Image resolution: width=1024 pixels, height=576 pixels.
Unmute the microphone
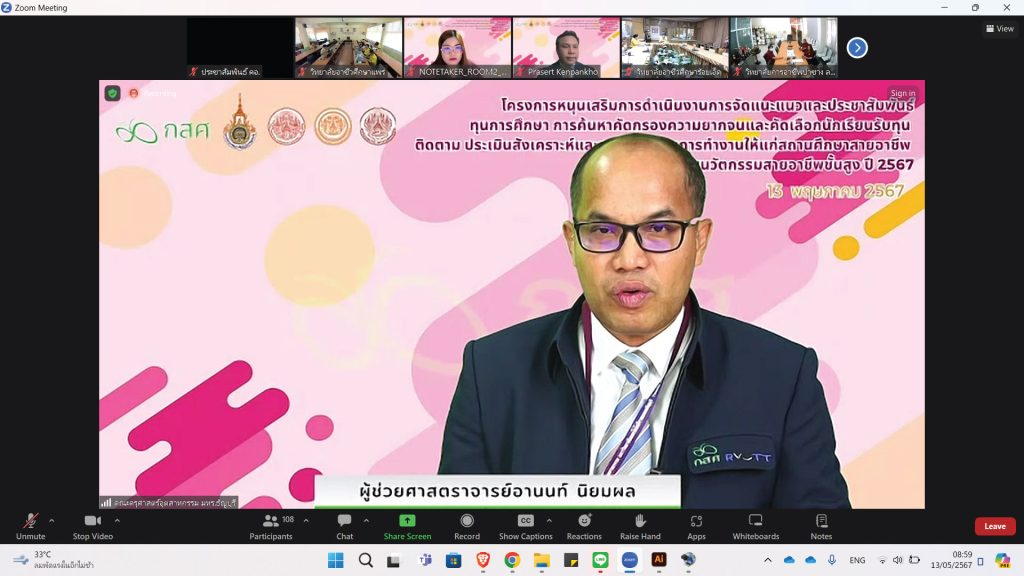30,526
